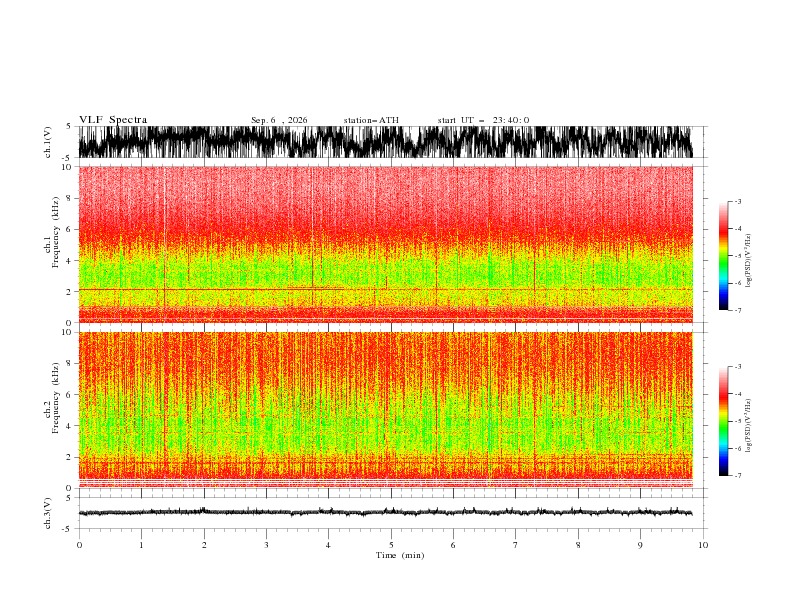
Task: Click the Sep. 6, 2026 date label
Action: pyautogui.click(x=279, y=120)
